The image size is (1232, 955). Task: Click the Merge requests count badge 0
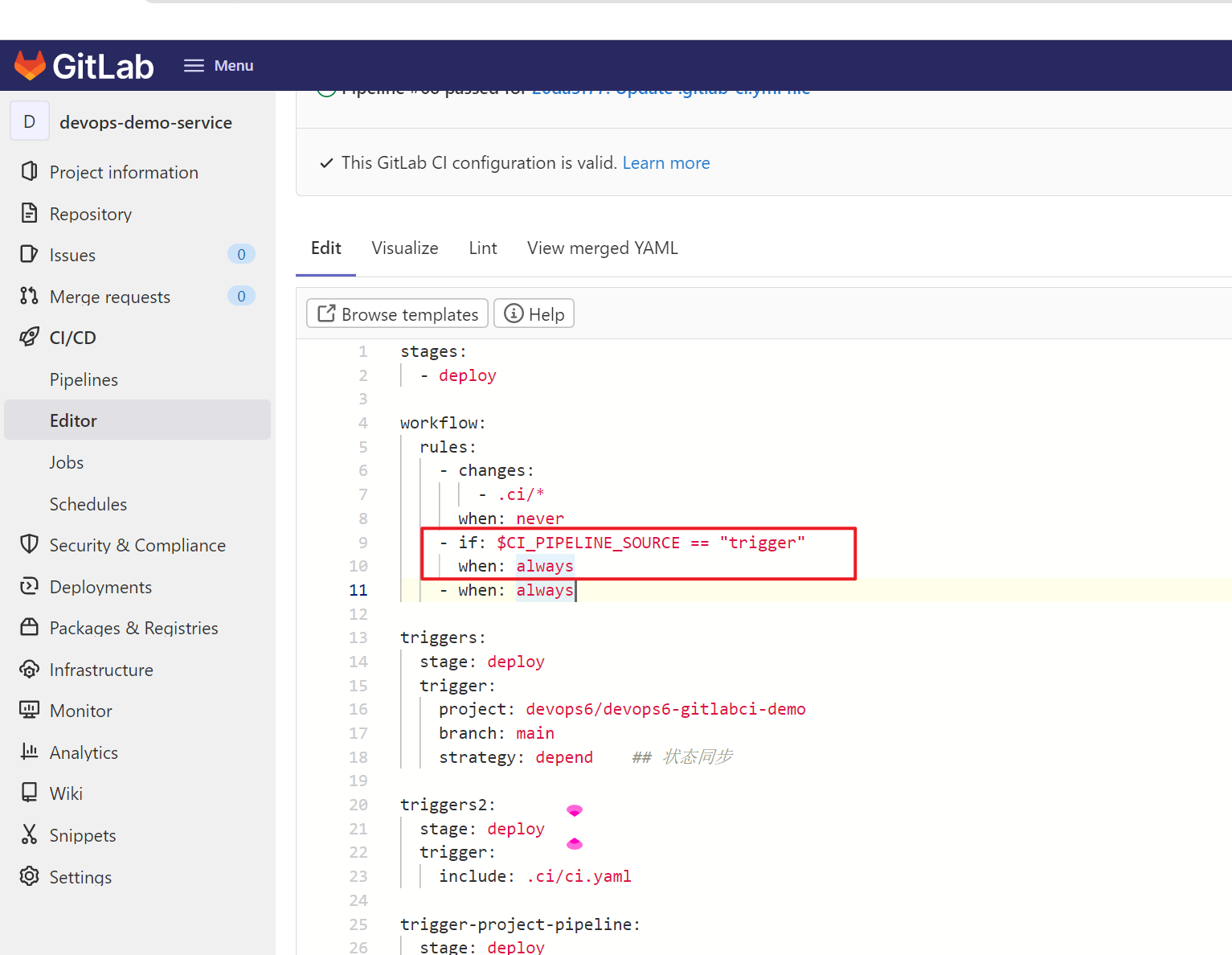click(x=241, y=296)
